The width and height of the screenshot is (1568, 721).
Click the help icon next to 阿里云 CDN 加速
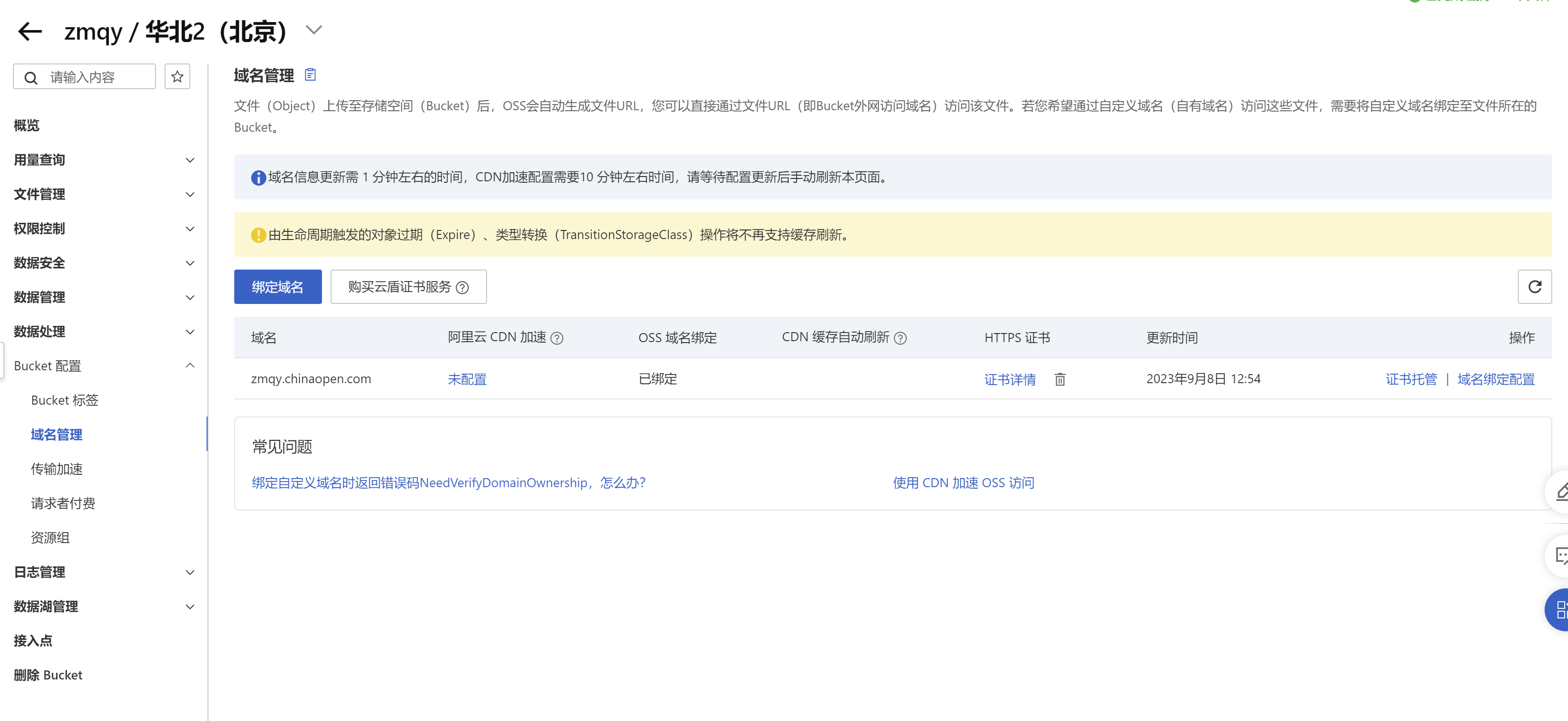(x=557, y=338)
